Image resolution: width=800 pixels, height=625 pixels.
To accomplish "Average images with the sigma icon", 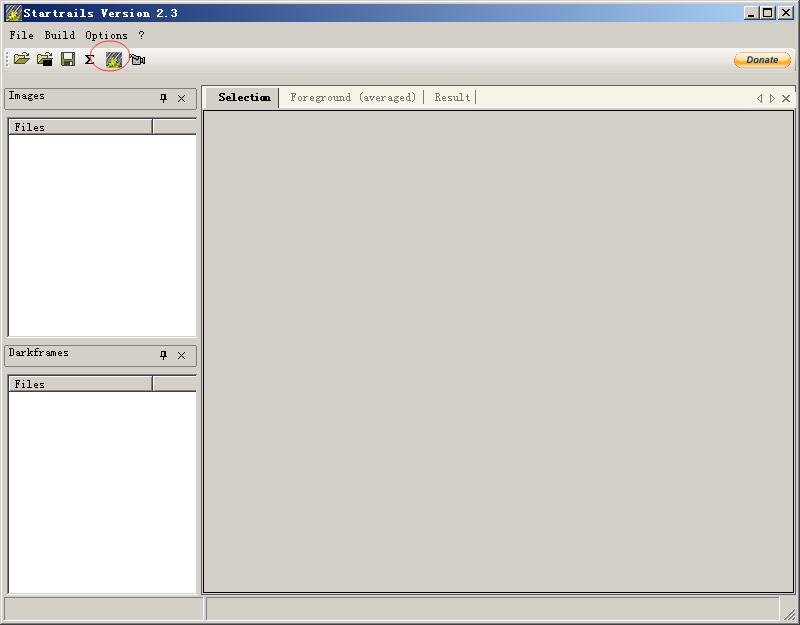I will [x=90, y=59].
